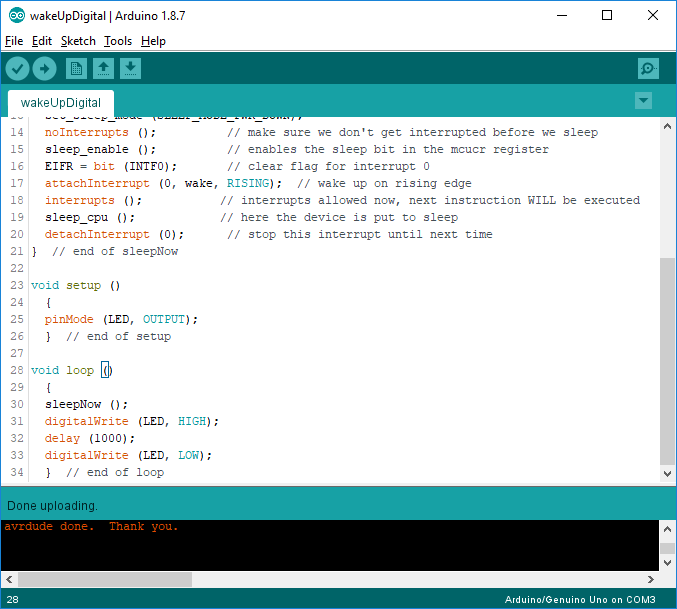The height and width of the screenshot is (609, 677).
Task: Maximize the Arduino window
Action: [607, 16]
